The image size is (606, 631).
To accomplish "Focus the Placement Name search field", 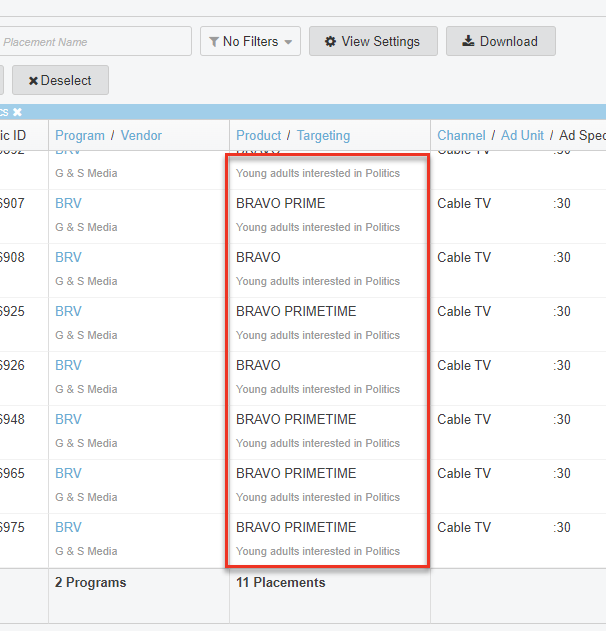I will [95, 42].
